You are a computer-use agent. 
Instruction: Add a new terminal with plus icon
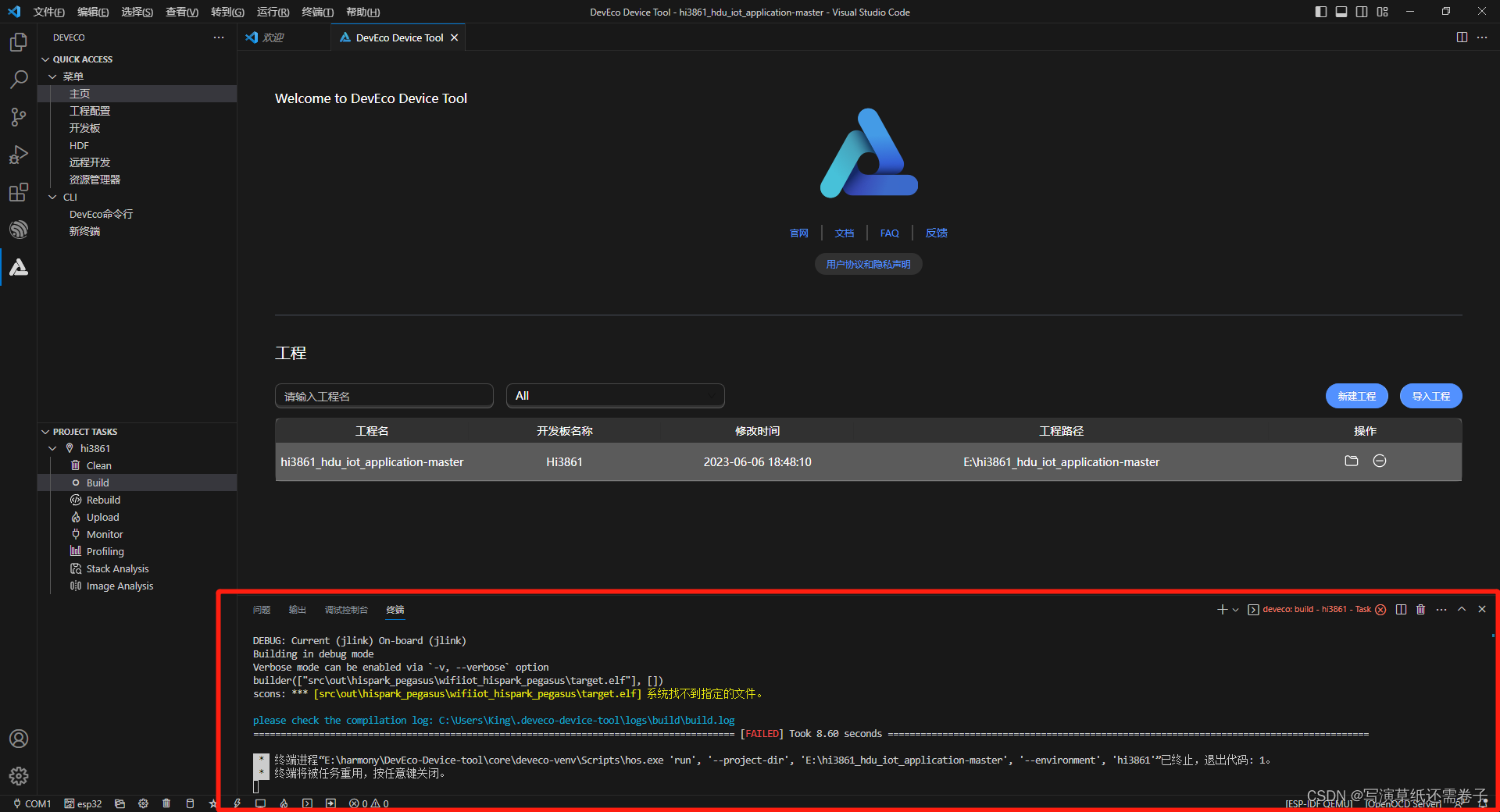[1222, 609]
